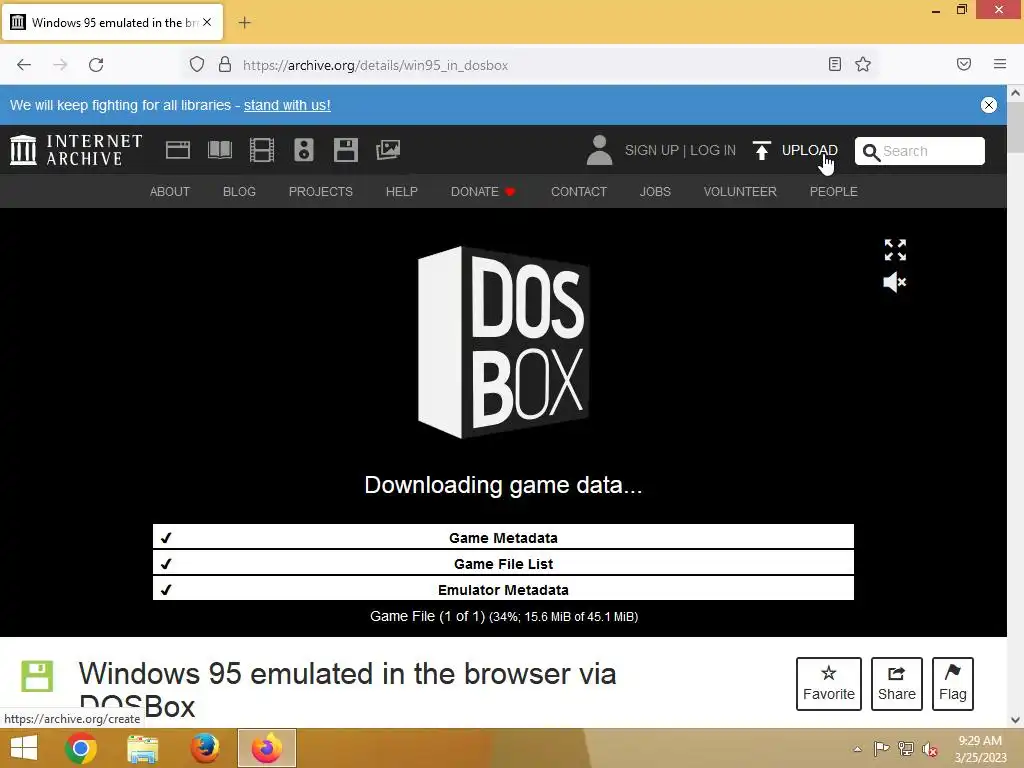The image size is (1024, 768).
Task: Open PEOPLE menu item
Action: [x=833, y=191]
